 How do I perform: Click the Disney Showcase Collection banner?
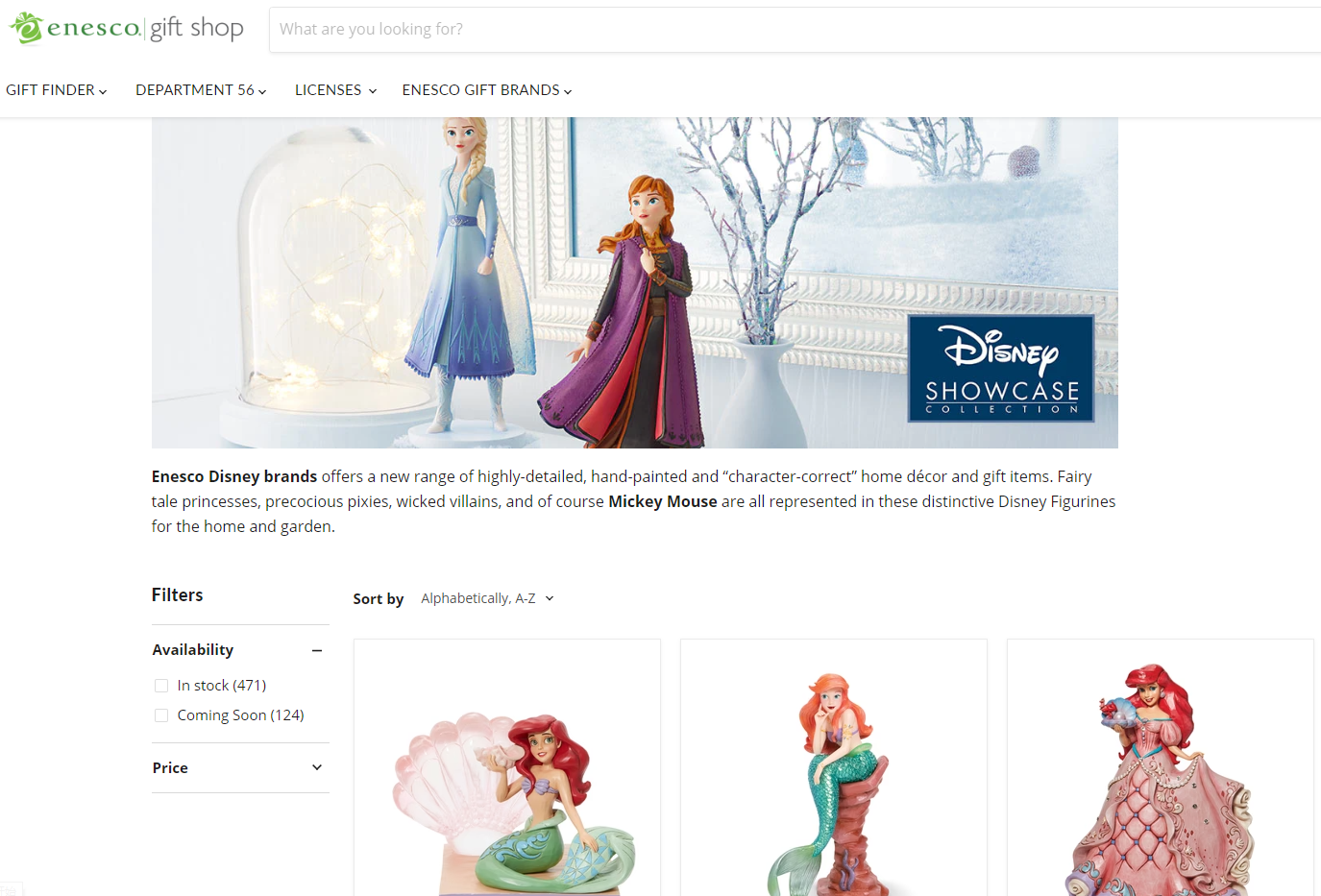click(635, 283)
